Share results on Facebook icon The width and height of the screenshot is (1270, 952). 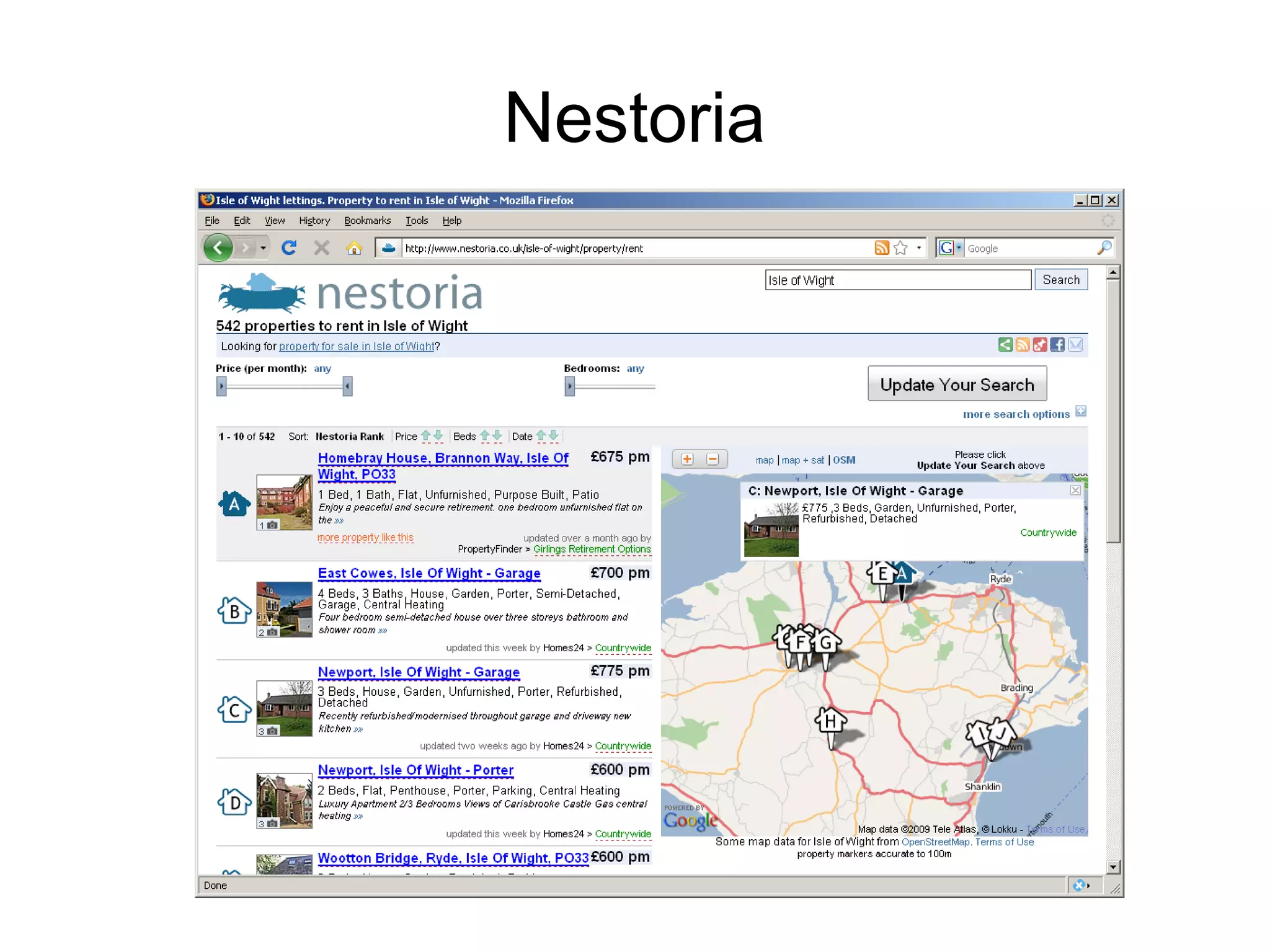click(x=1057, y=345)
